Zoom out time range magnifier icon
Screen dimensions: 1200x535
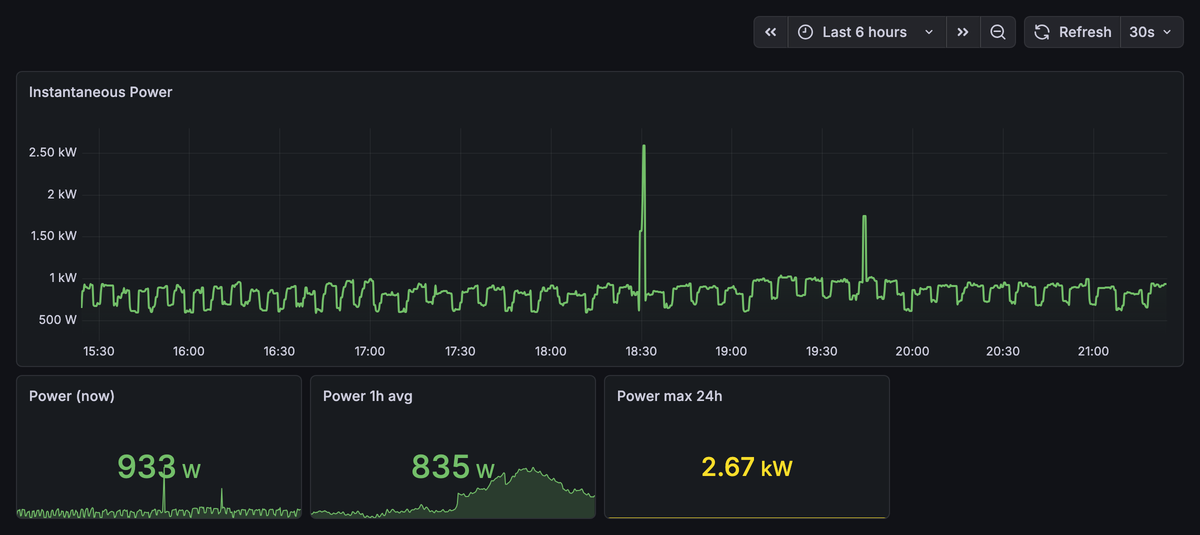pos(998,32)
